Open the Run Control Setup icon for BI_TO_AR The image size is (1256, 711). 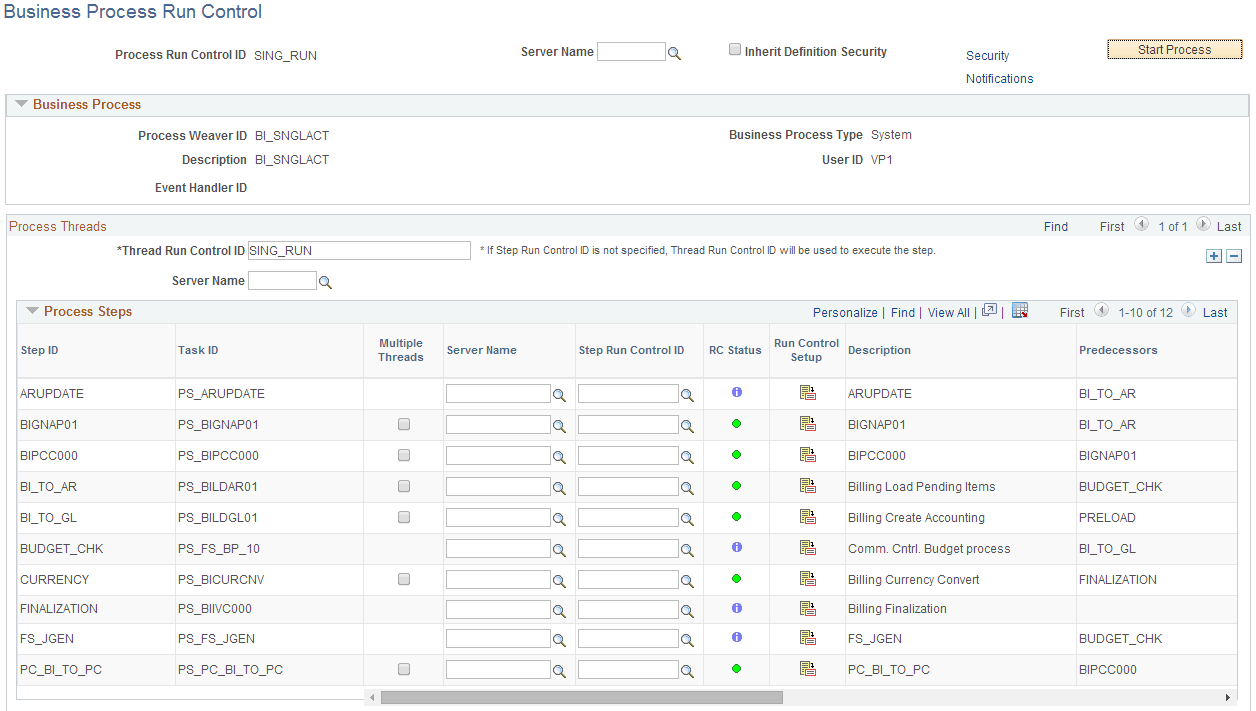point(807,485)
